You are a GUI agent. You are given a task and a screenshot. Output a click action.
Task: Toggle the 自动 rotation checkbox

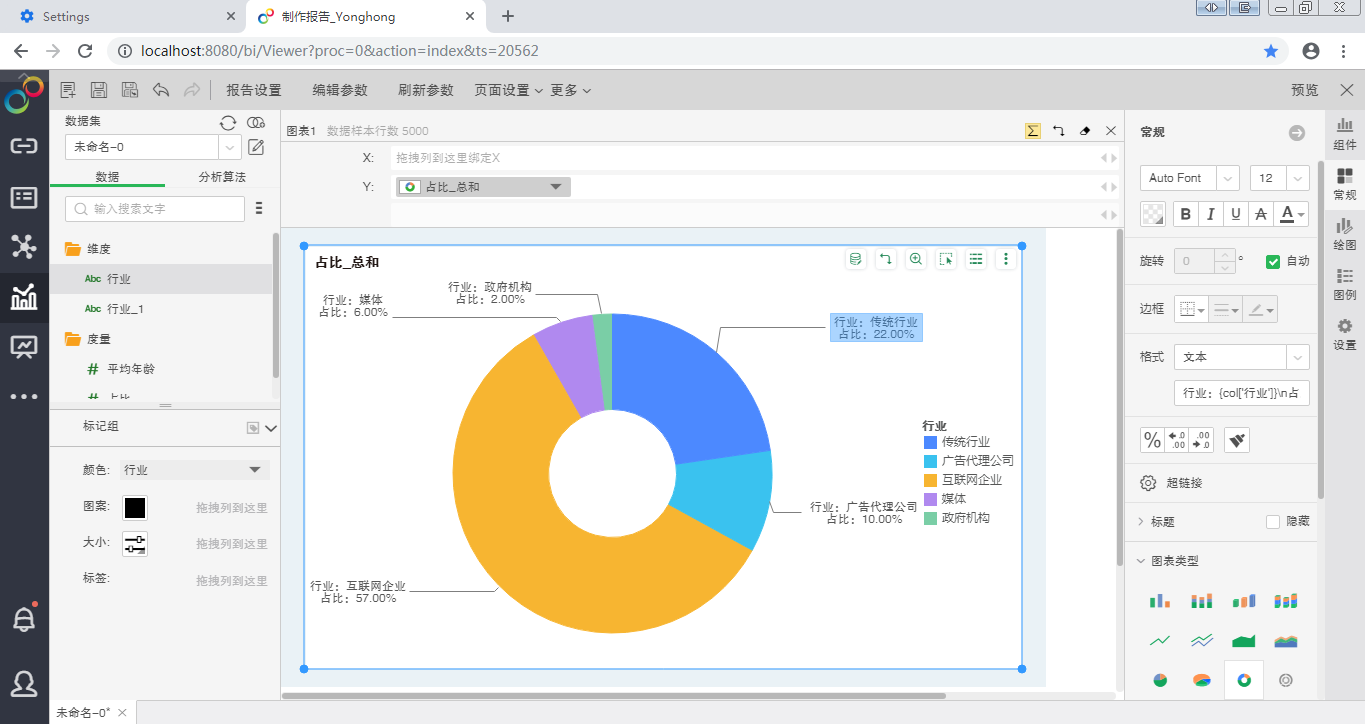click(1273, 262)
